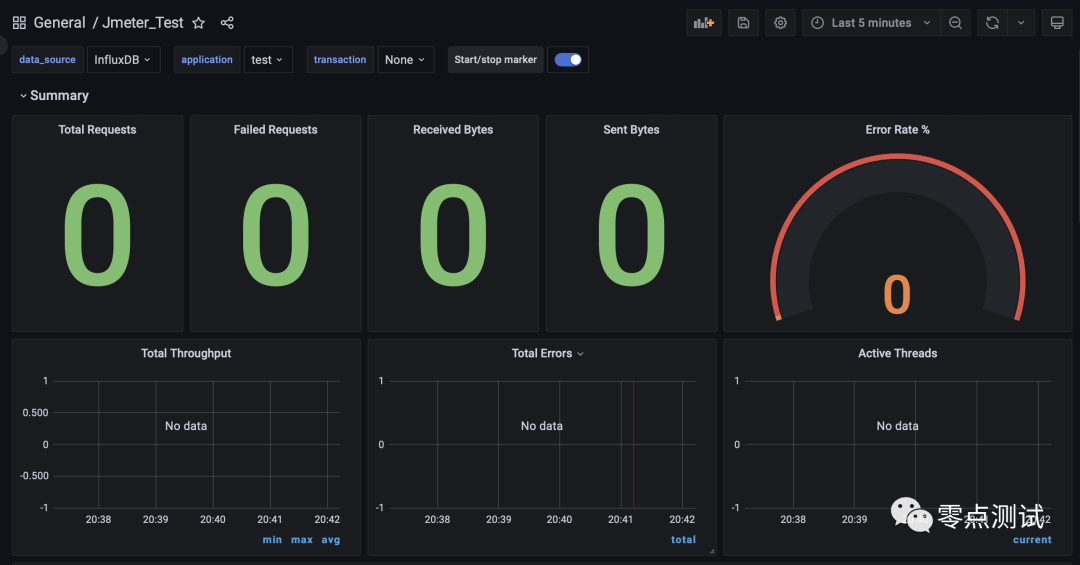Click the Failed Requests value 0
Screen dimensions: 1080x565
[x=276, y=235]
